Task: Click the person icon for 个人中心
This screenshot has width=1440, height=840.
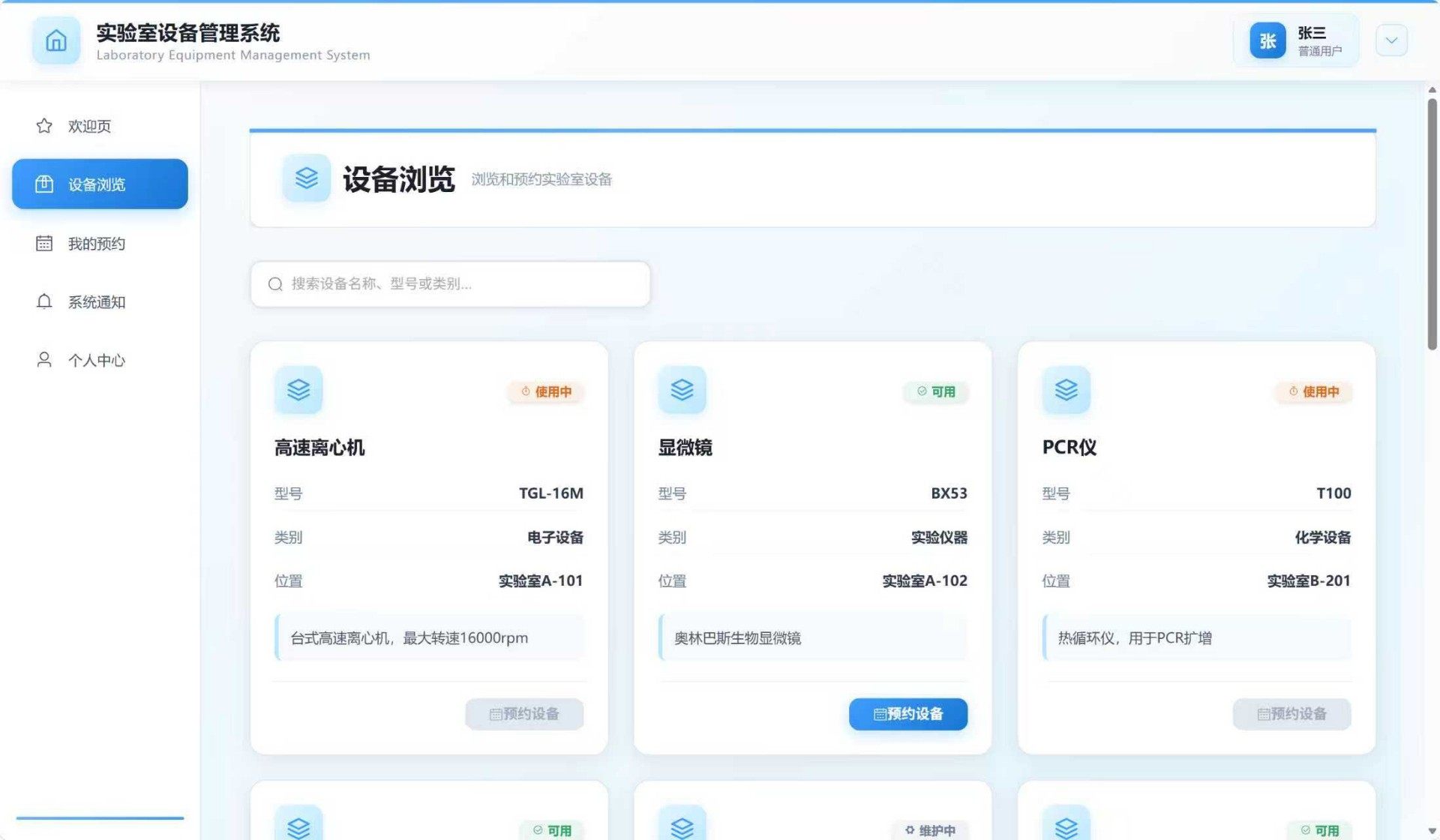Action: (x=44, y=361)
